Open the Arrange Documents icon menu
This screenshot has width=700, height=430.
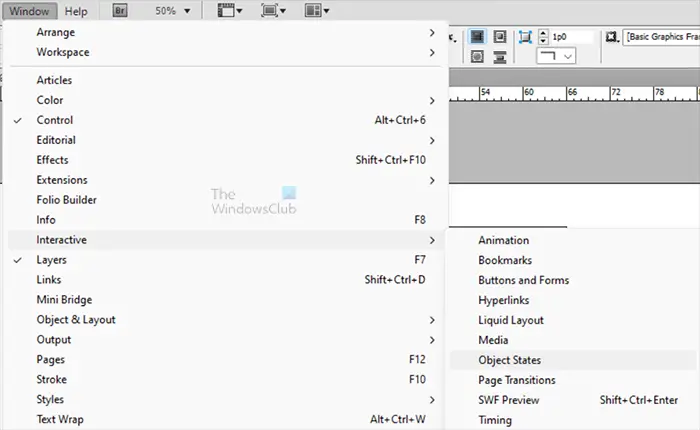pos(317,10)
